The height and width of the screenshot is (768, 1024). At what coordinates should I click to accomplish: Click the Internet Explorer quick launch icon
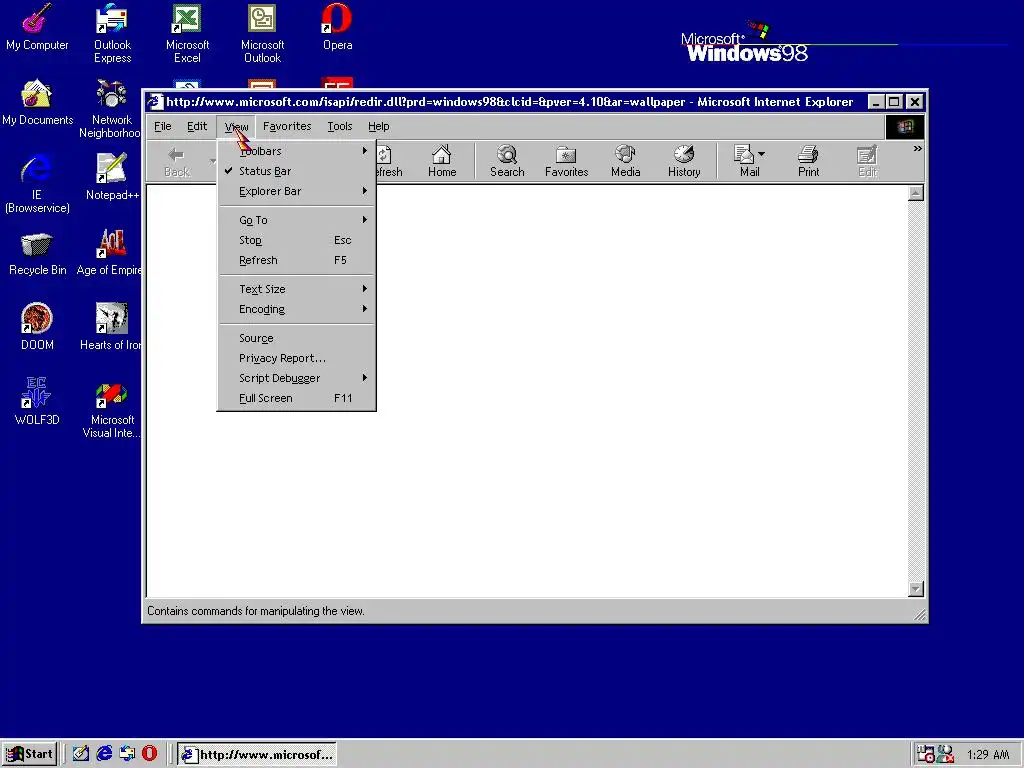point(104,754)
